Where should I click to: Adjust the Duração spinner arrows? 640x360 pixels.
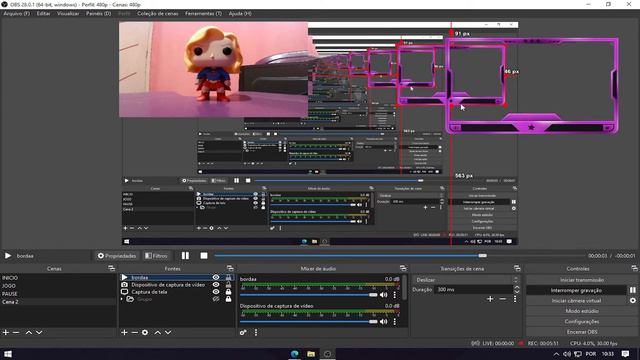click(x=517, y=289)
